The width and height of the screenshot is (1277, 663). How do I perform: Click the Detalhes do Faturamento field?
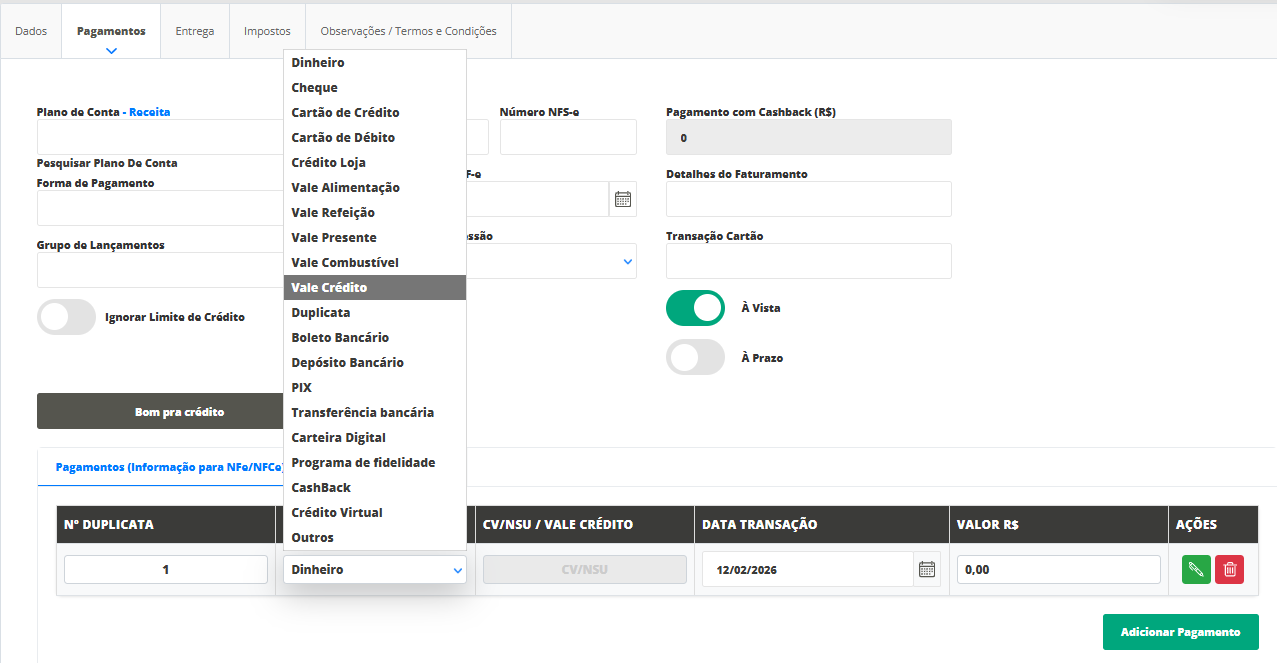[808, 199]
